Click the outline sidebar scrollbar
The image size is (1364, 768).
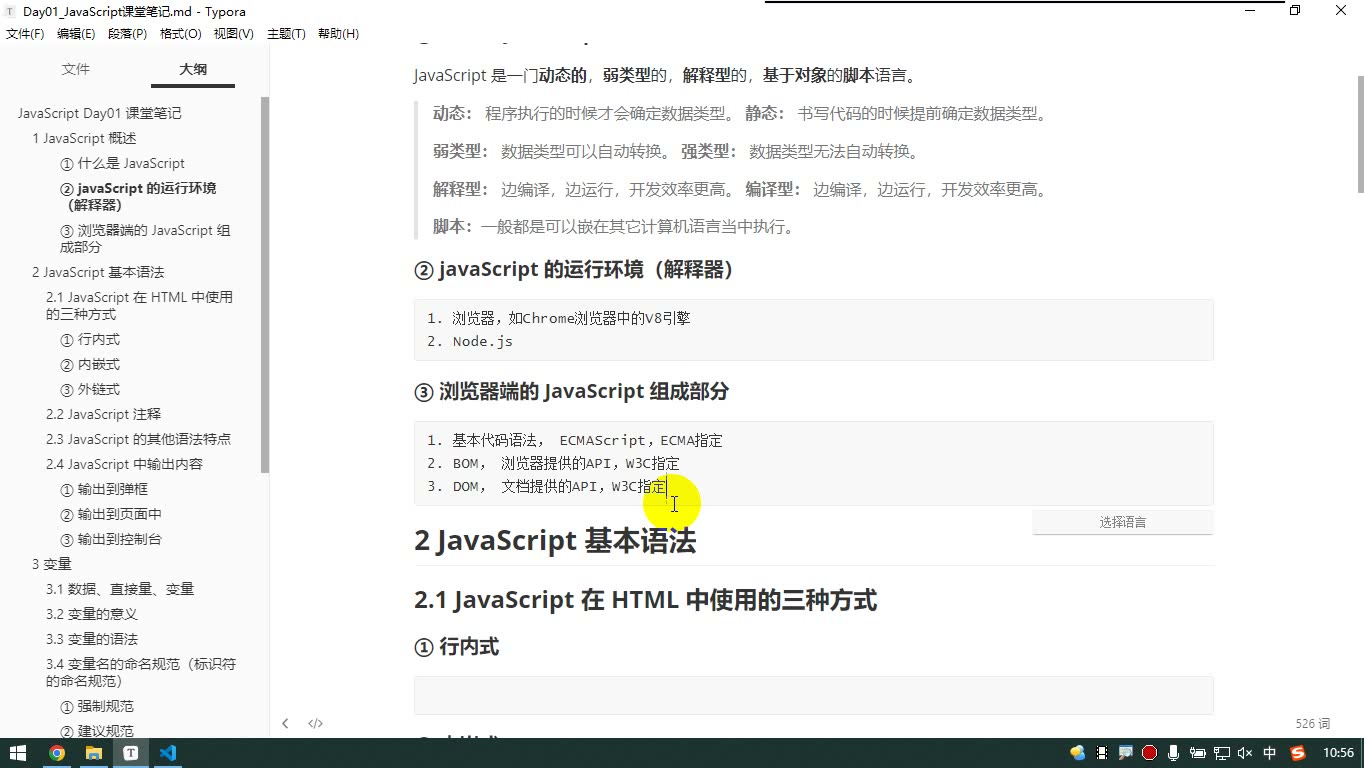point(265,284)
